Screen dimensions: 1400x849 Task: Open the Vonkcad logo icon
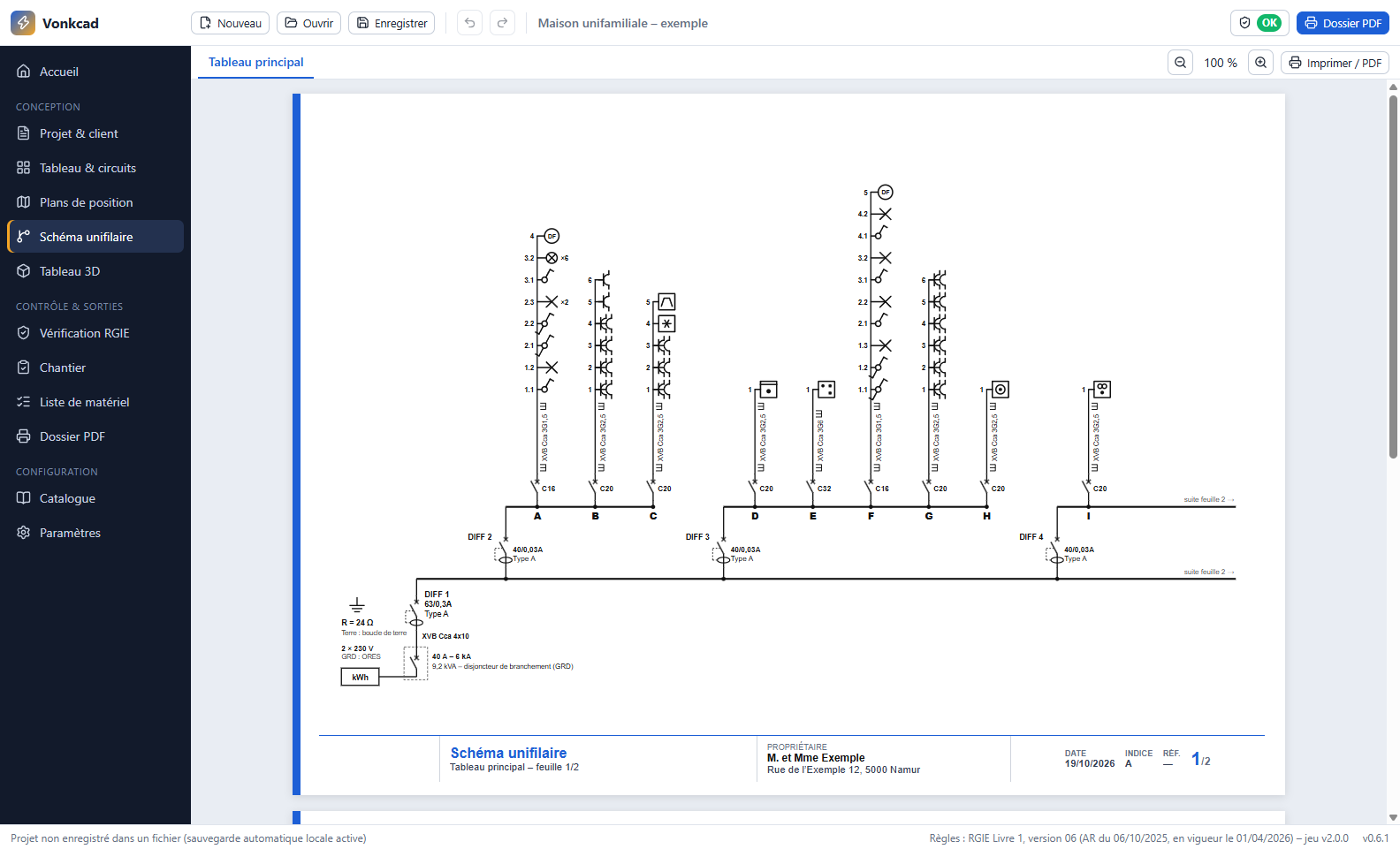pyautogui.click(x=23, y=23)
